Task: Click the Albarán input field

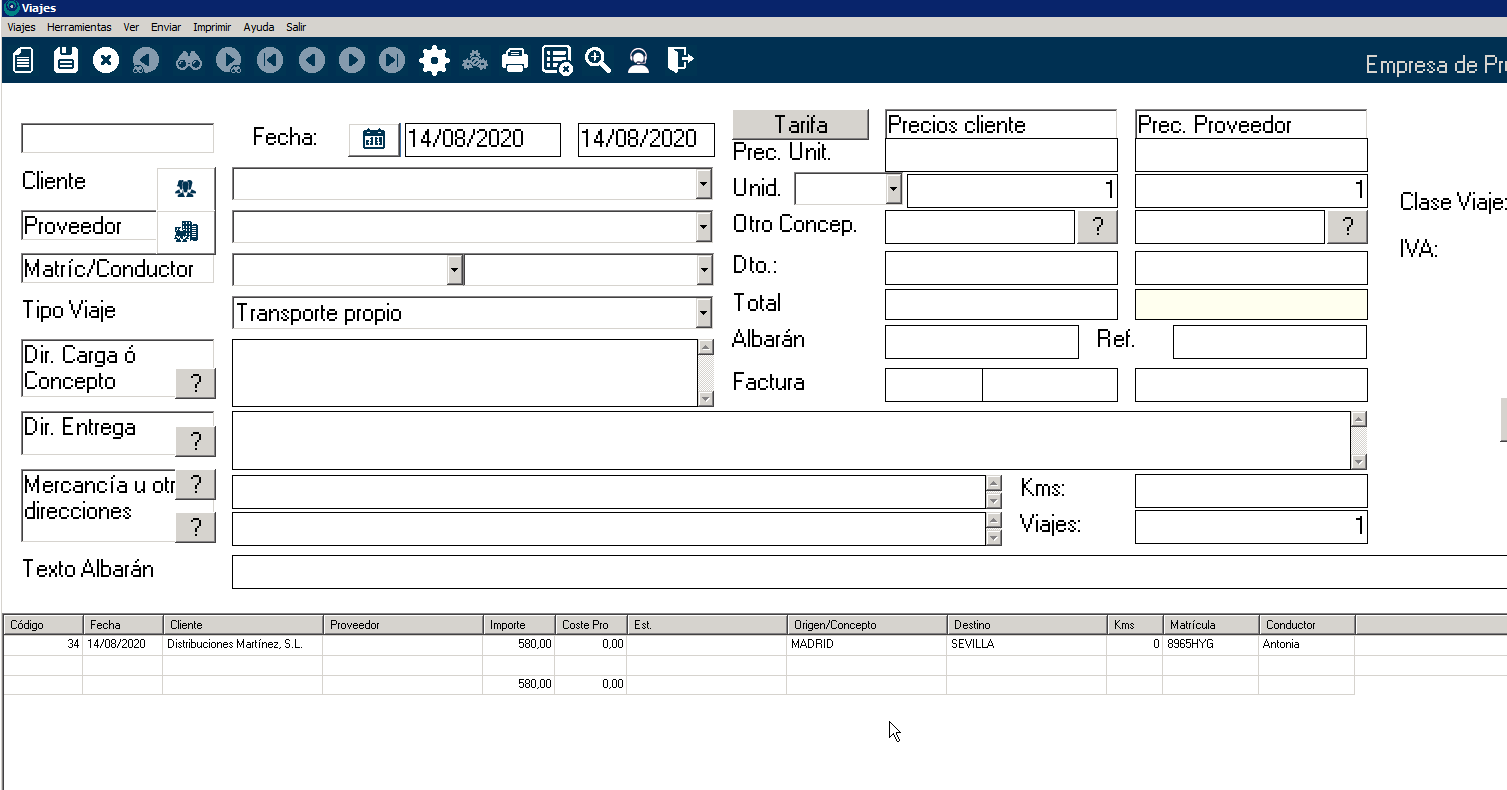Action: coord(981,342)
